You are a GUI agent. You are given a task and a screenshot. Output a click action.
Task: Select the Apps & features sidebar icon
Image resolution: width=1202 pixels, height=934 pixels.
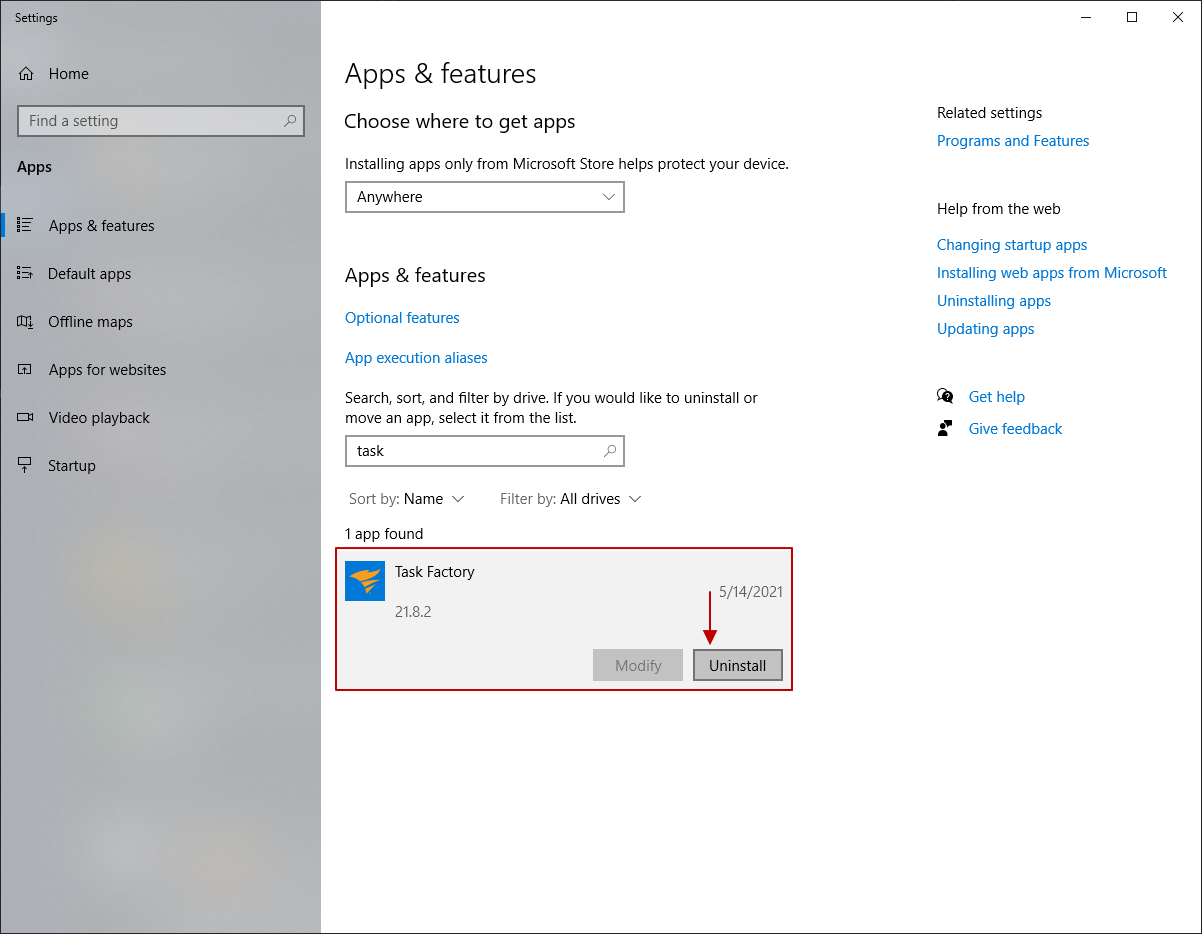pyautogui.click(x=28, y=225)
